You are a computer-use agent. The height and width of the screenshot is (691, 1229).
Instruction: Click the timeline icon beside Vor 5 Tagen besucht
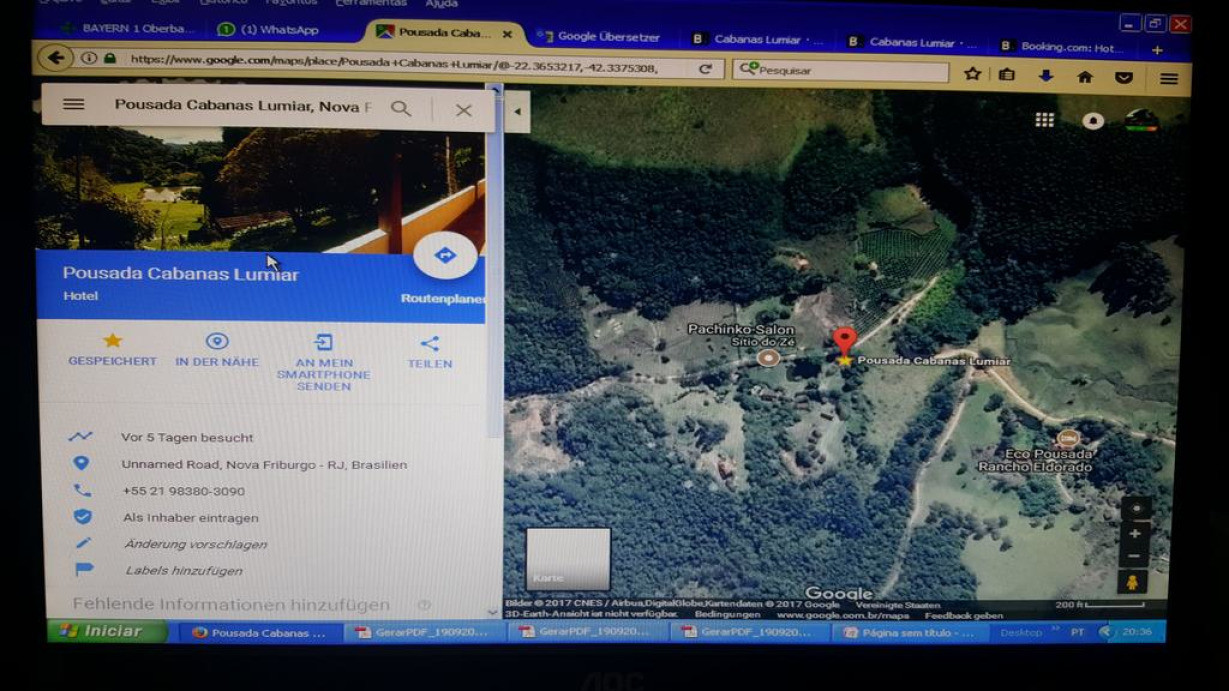pos(80,437)
